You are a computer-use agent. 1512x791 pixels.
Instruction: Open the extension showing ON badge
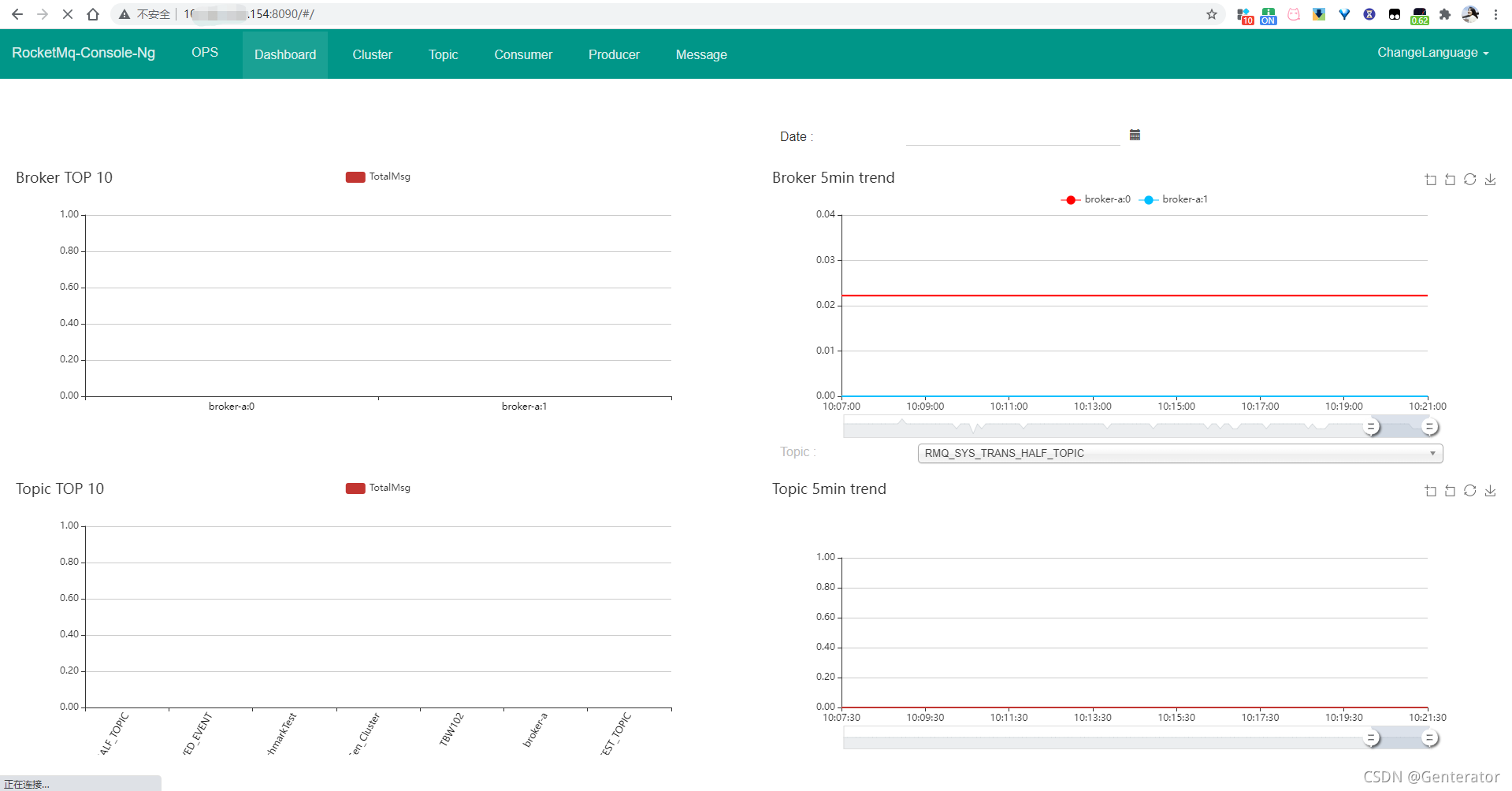point(1269,15)
